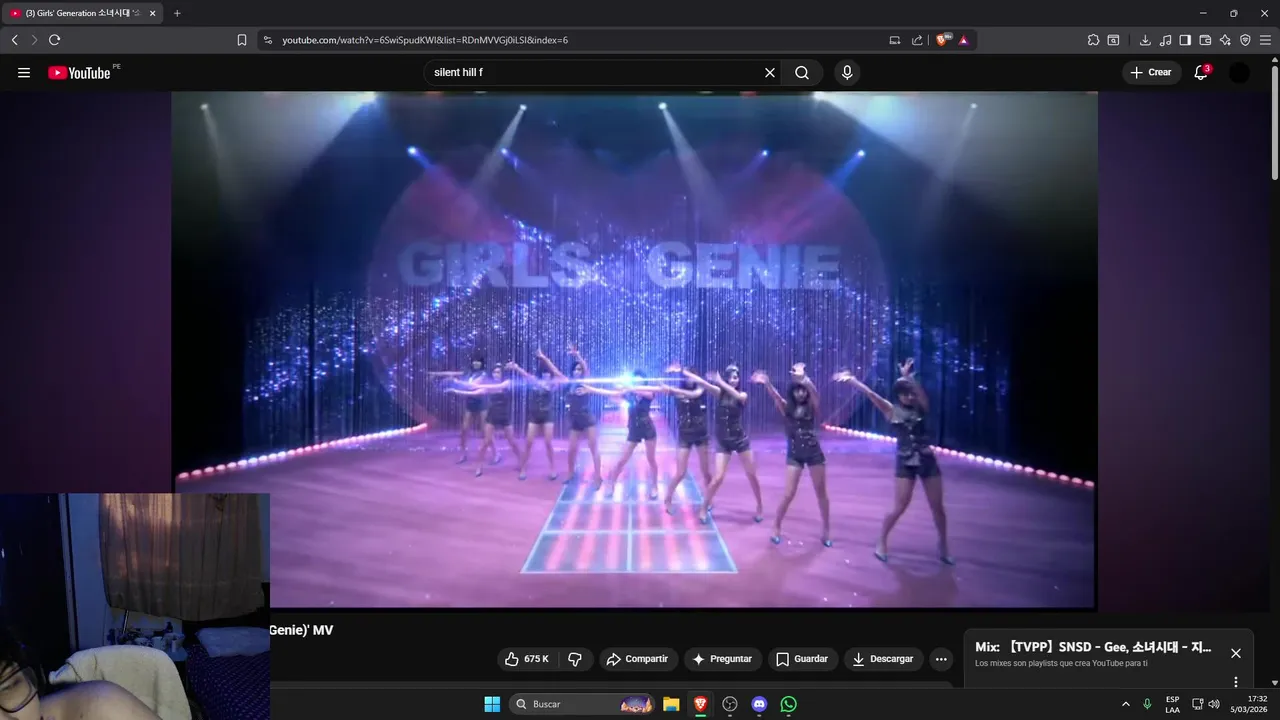Open YouTube notifications bell

1201,73
